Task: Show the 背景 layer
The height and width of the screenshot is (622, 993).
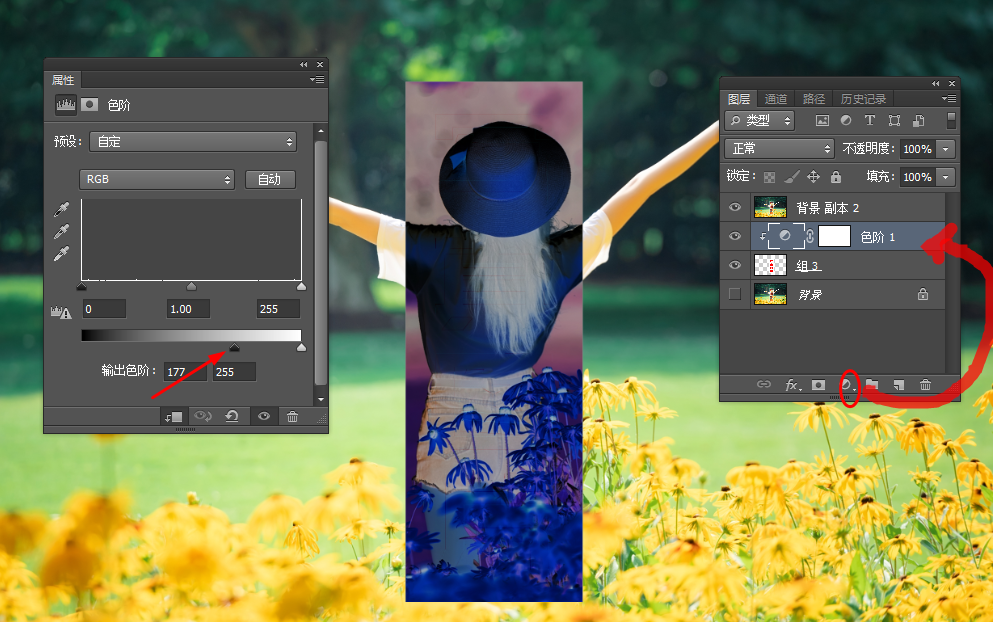Action: (735, 294)
